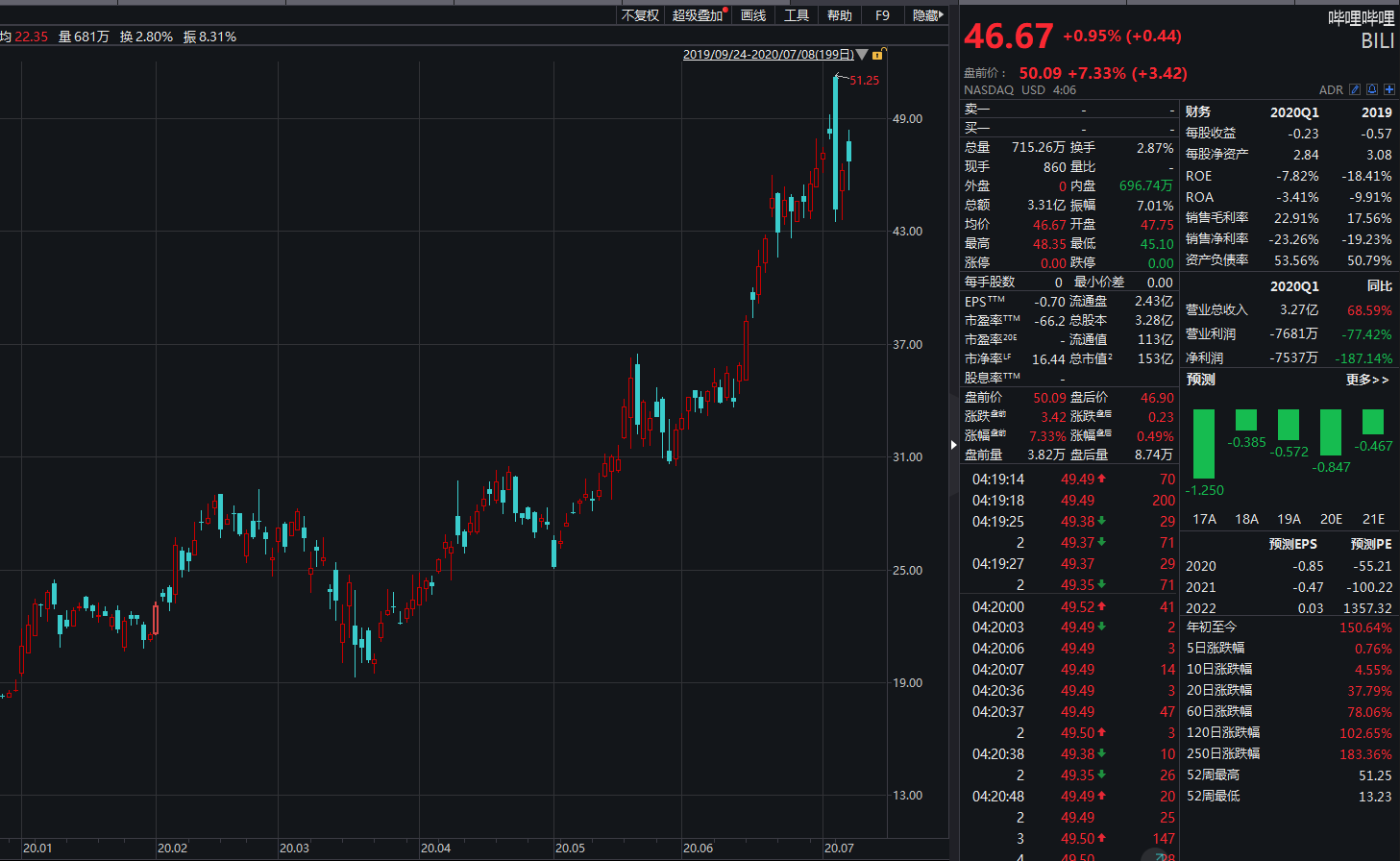The height and width of the screenshot is (861, 1400).
Task: Click the 52周最低 value 13.23
Action: (x=1375, y=796)
